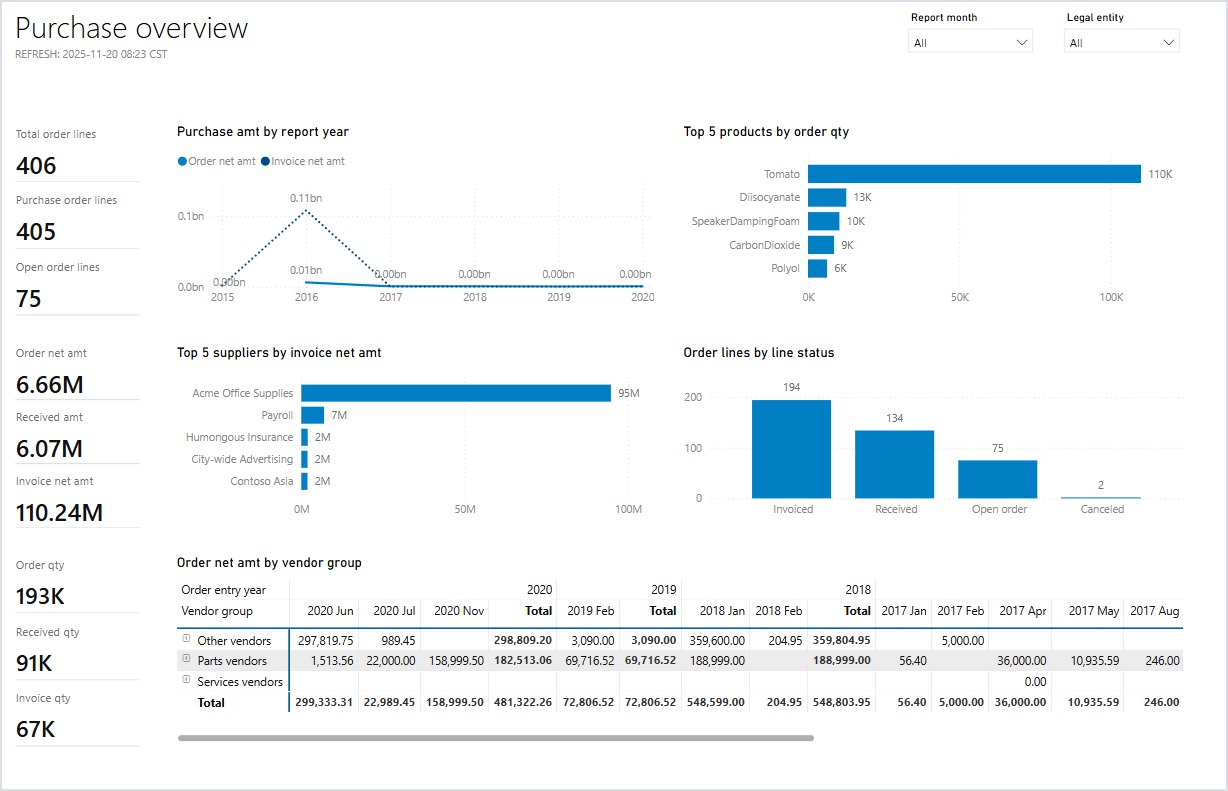Select the Contoso Asia bar
The width and height of the screenshot is (1228, 791).
[x=304, y=481]
